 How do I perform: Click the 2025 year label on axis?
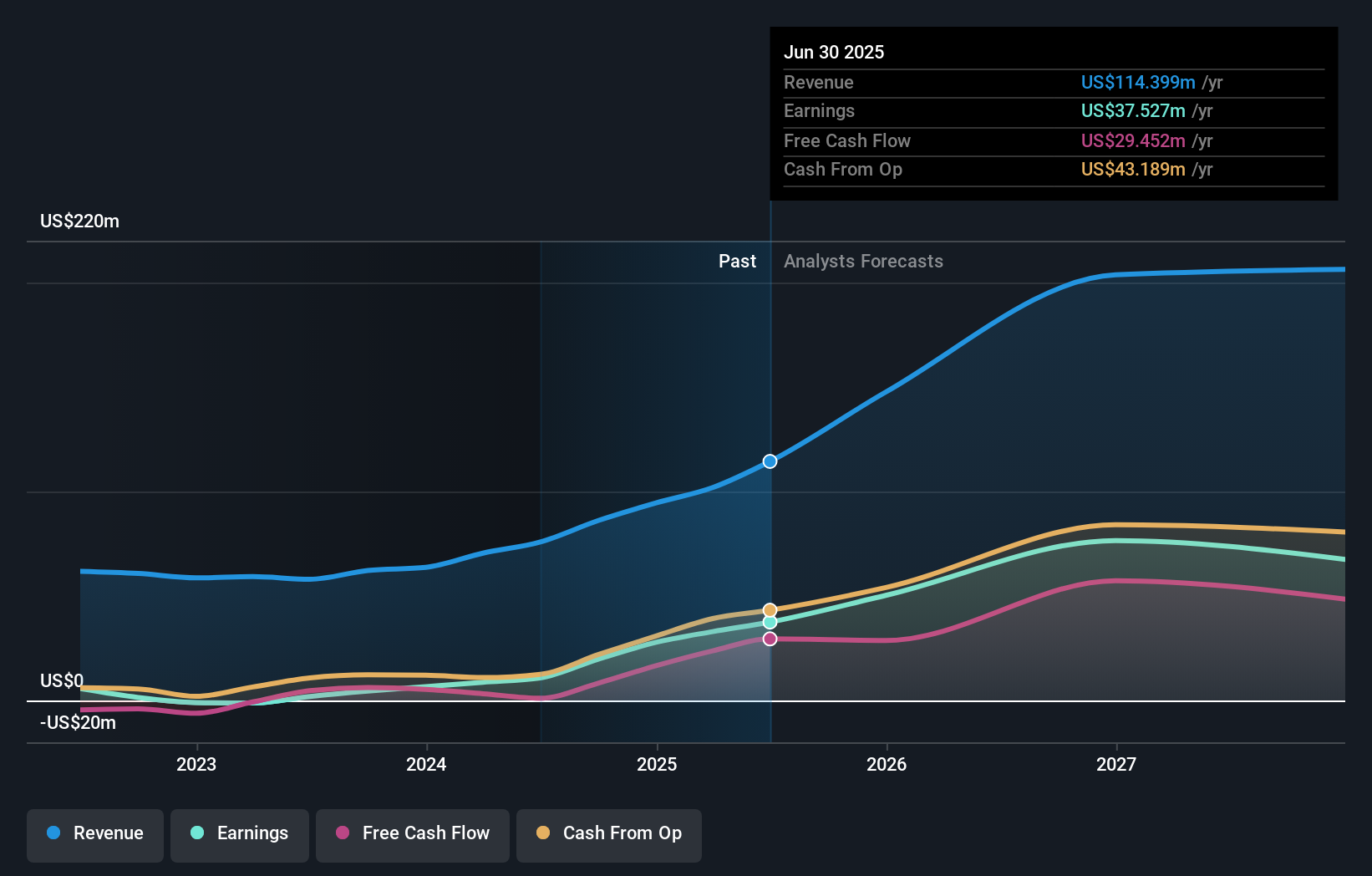(x=657, y=763)
